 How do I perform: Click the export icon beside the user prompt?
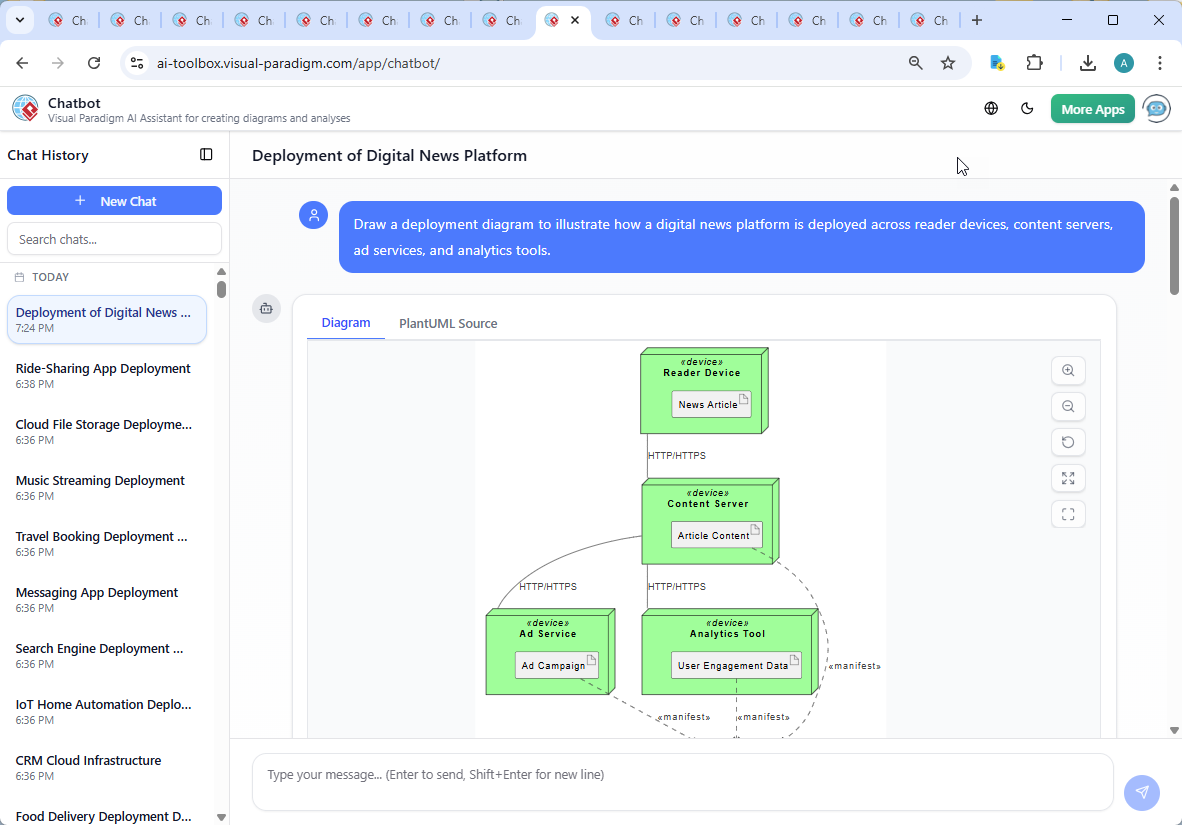[266, 309]
